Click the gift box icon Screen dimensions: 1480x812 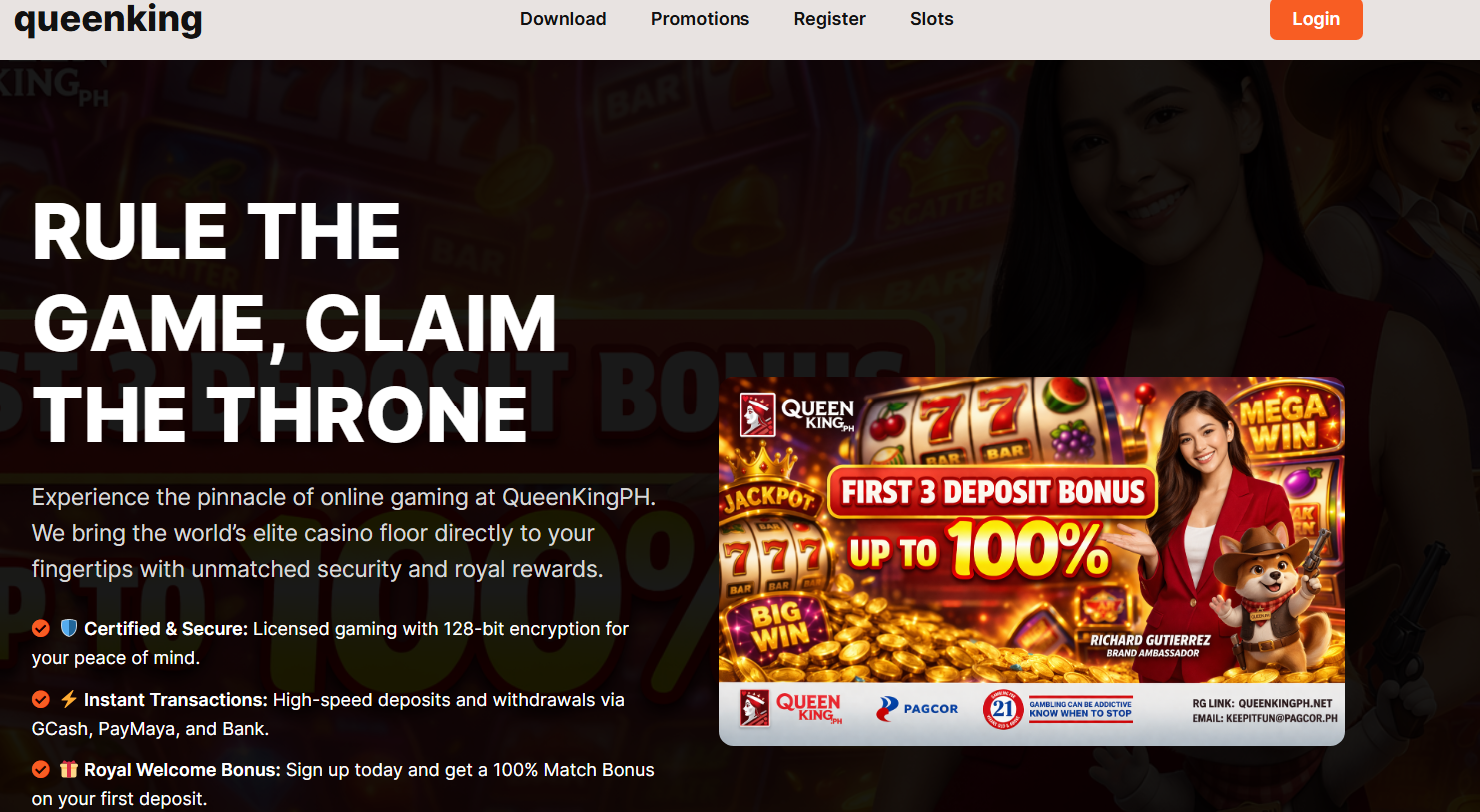click(69, 769)
